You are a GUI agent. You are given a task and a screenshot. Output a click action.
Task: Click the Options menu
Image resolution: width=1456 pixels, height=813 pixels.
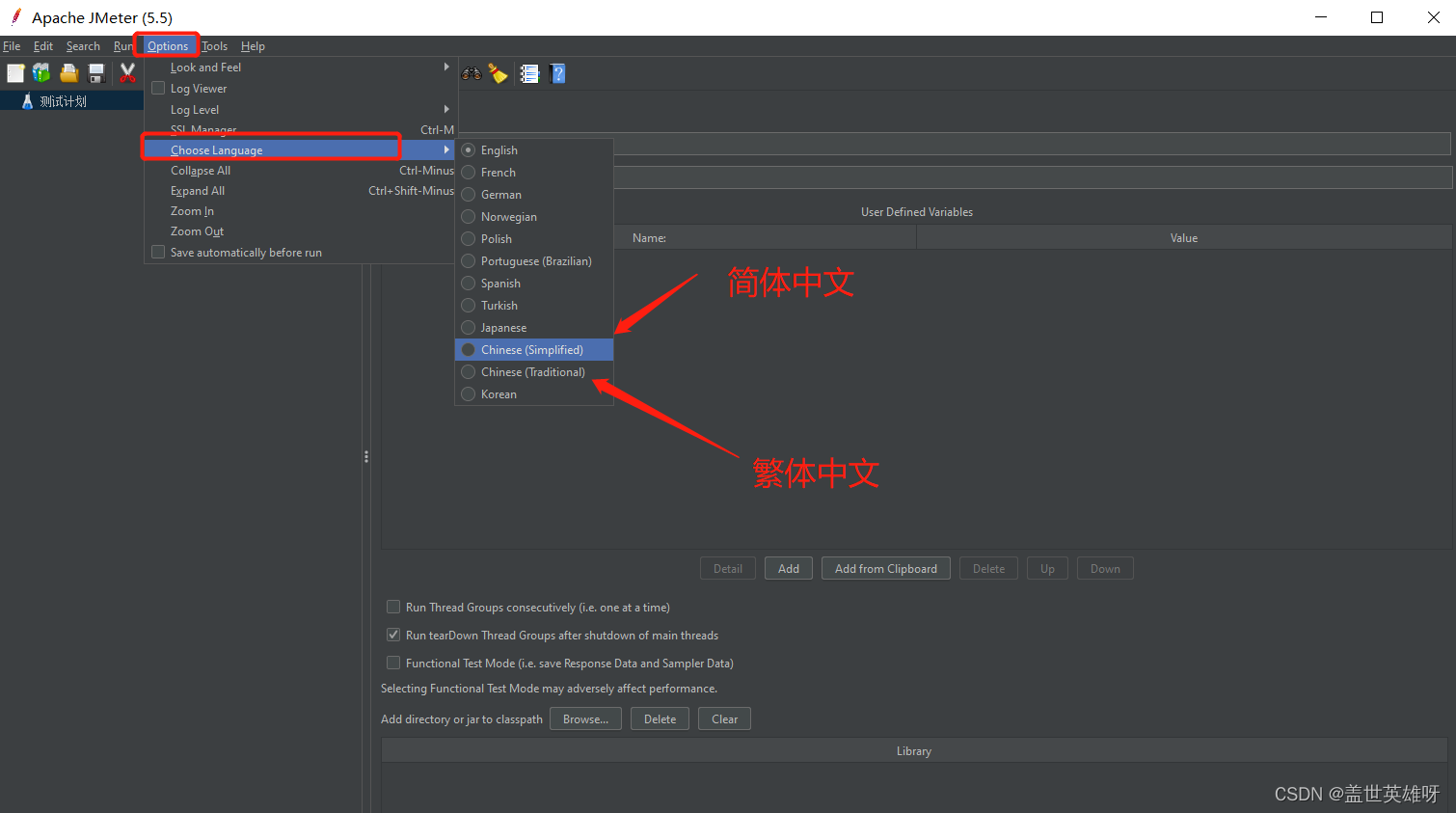168,45
